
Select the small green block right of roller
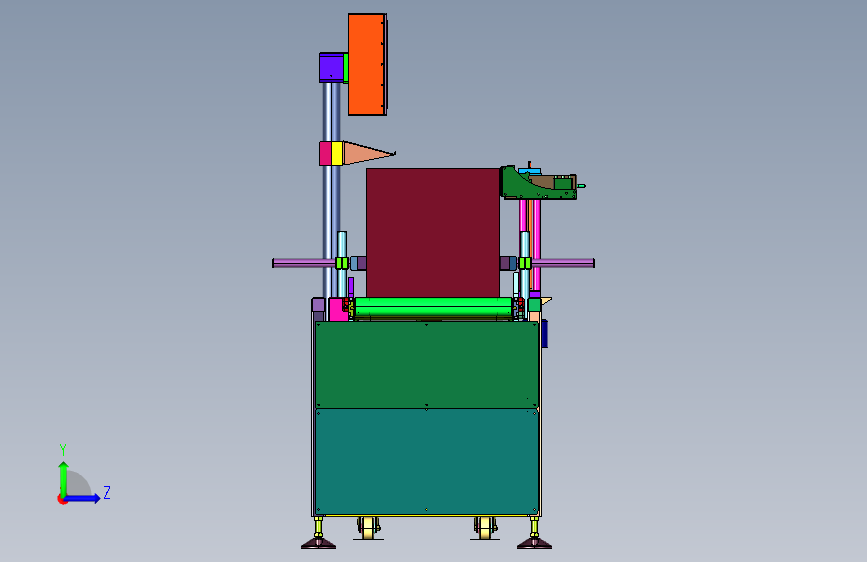(x=534, y=305)
